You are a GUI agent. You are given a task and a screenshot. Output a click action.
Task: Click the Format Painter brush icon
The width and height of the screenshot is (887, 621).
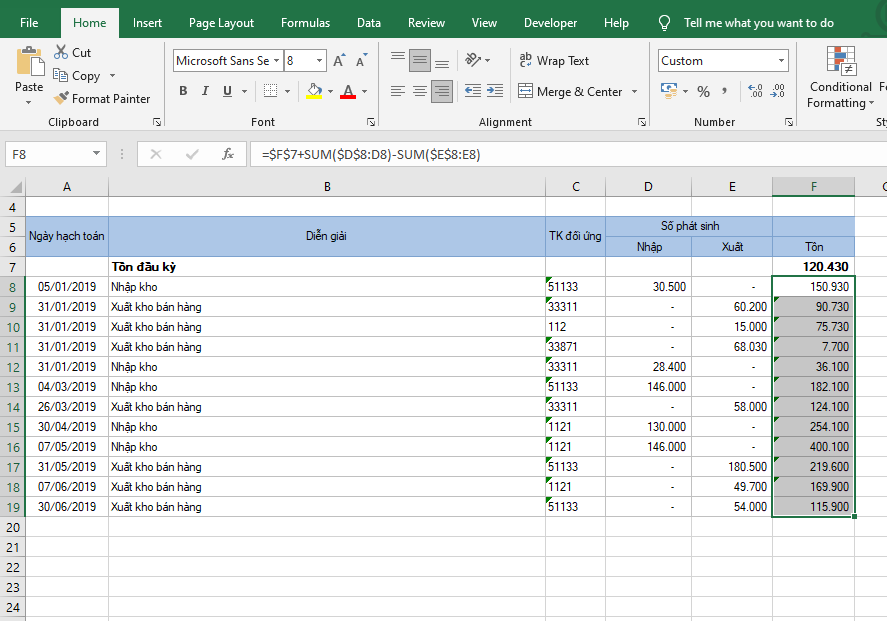point(62,99)
